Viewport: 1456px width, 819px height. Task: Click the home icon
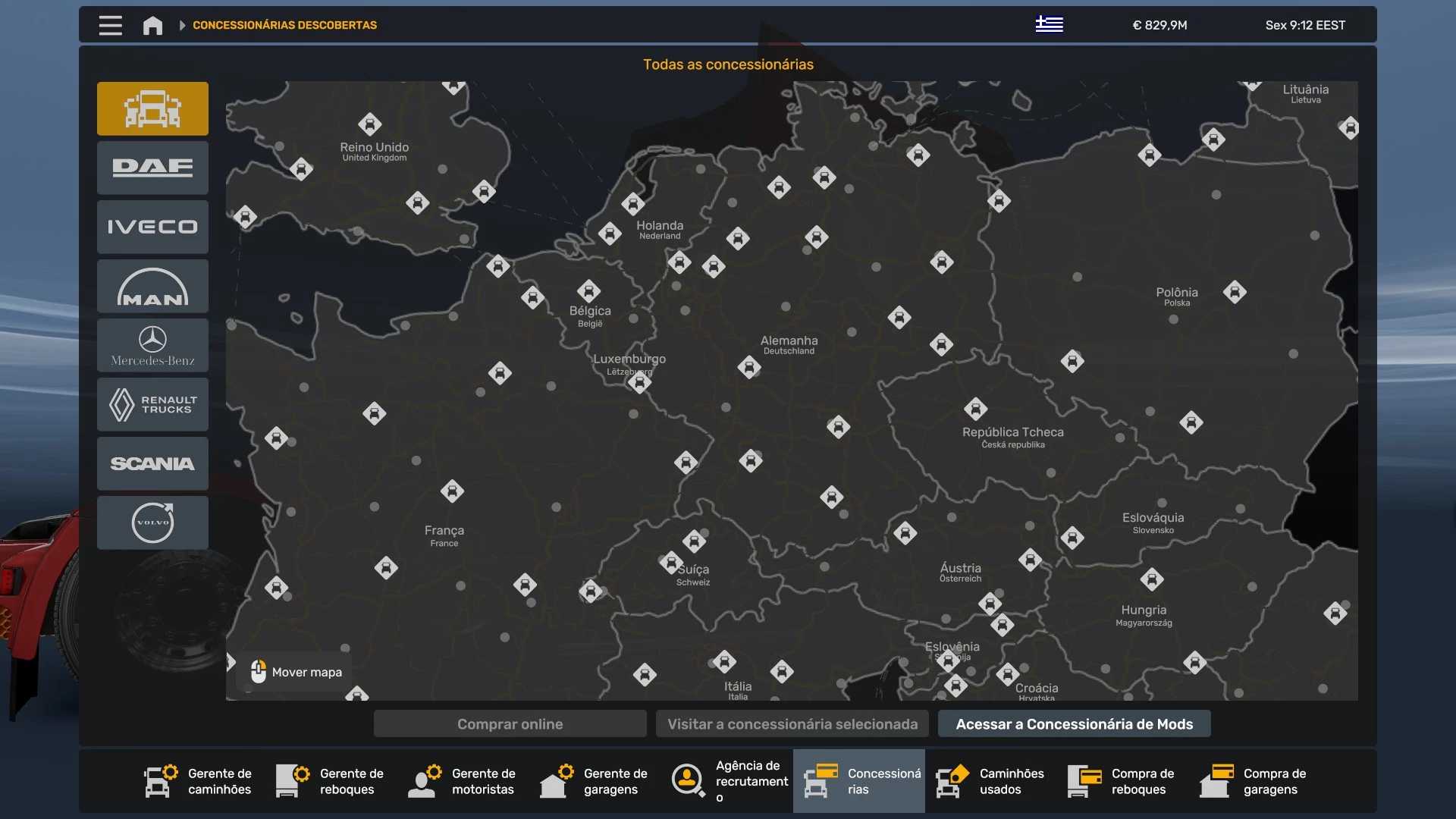coord(152,25)
